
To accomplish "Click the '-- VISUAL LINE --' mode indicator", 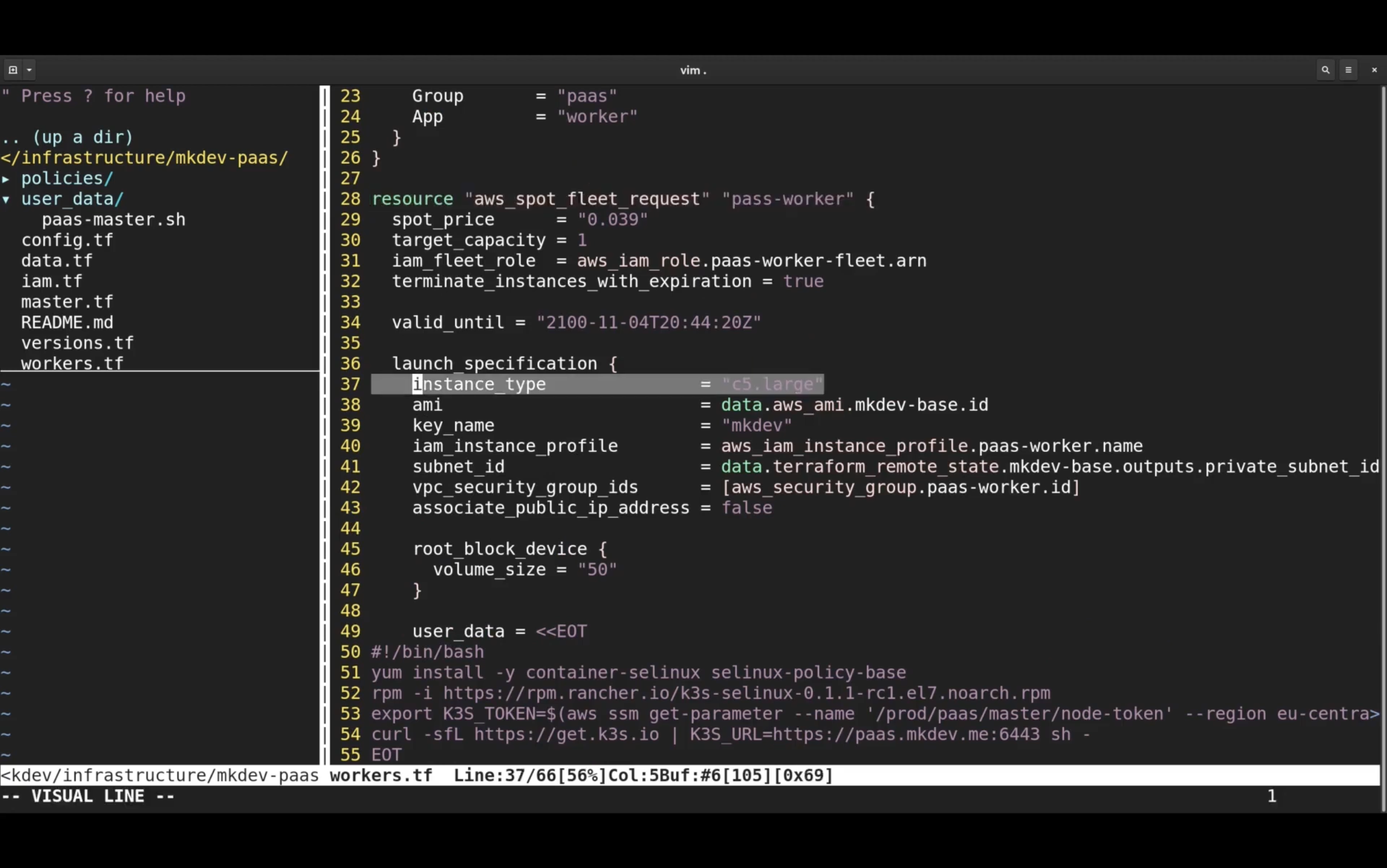I will point(88,796).
